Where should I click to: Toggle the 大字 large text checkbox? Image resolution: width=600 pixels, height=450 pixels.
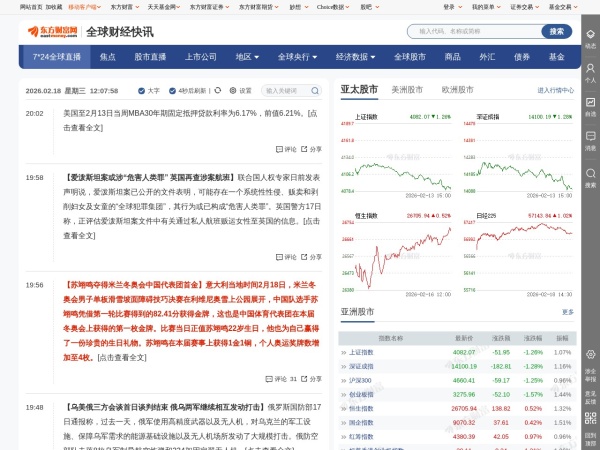click(139, 90)
